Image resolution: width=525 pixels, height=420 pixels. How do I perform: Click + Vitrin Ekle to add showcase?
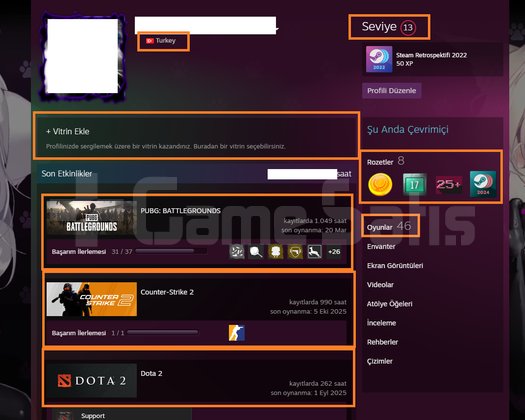pos(68,132)
